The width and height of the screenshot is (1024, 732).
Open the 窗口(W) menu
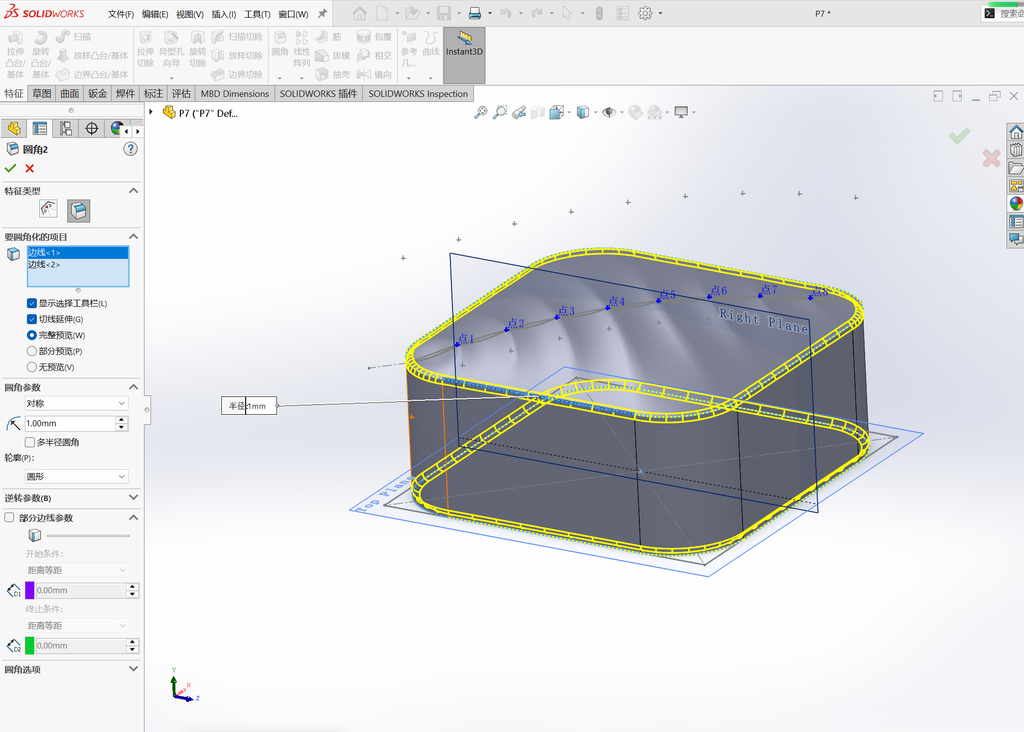pyautogui.click(x=293, y=14)
